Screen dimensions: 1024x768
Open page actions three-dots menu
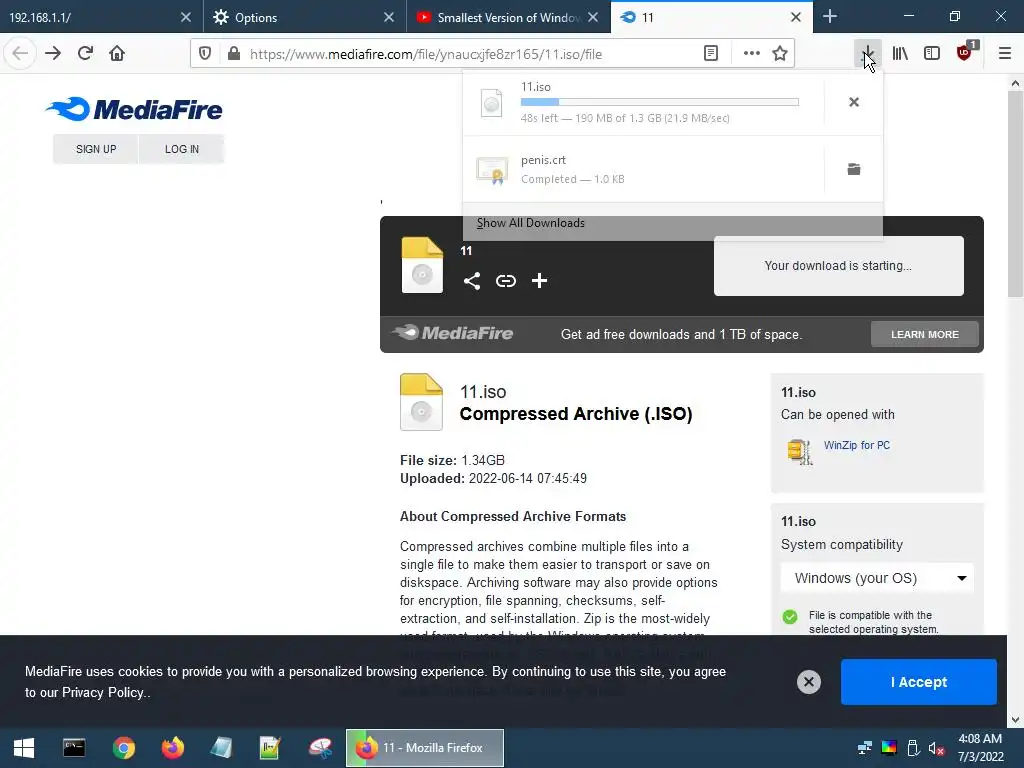click(x=752, y=54)
